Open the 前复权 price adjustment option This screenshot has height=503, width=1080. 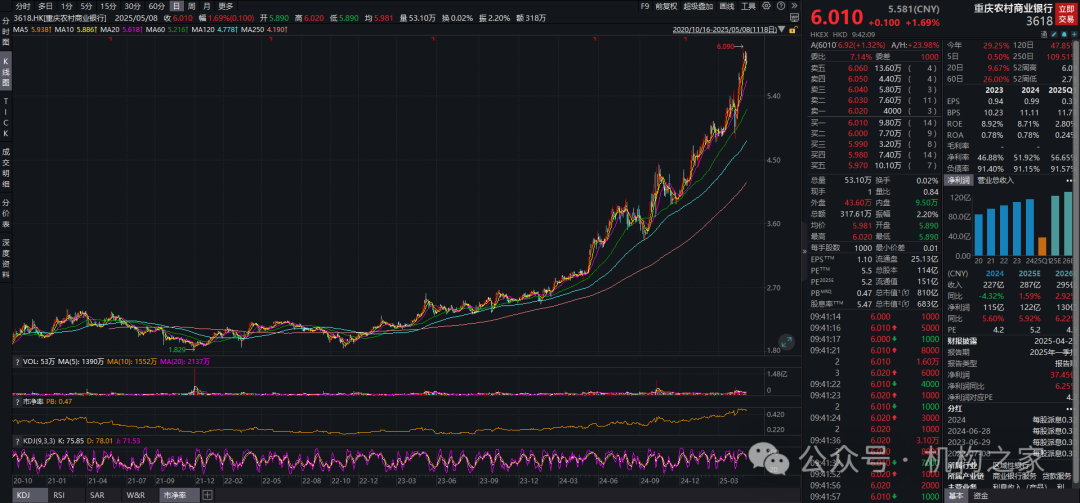click(x=667, y=6)
